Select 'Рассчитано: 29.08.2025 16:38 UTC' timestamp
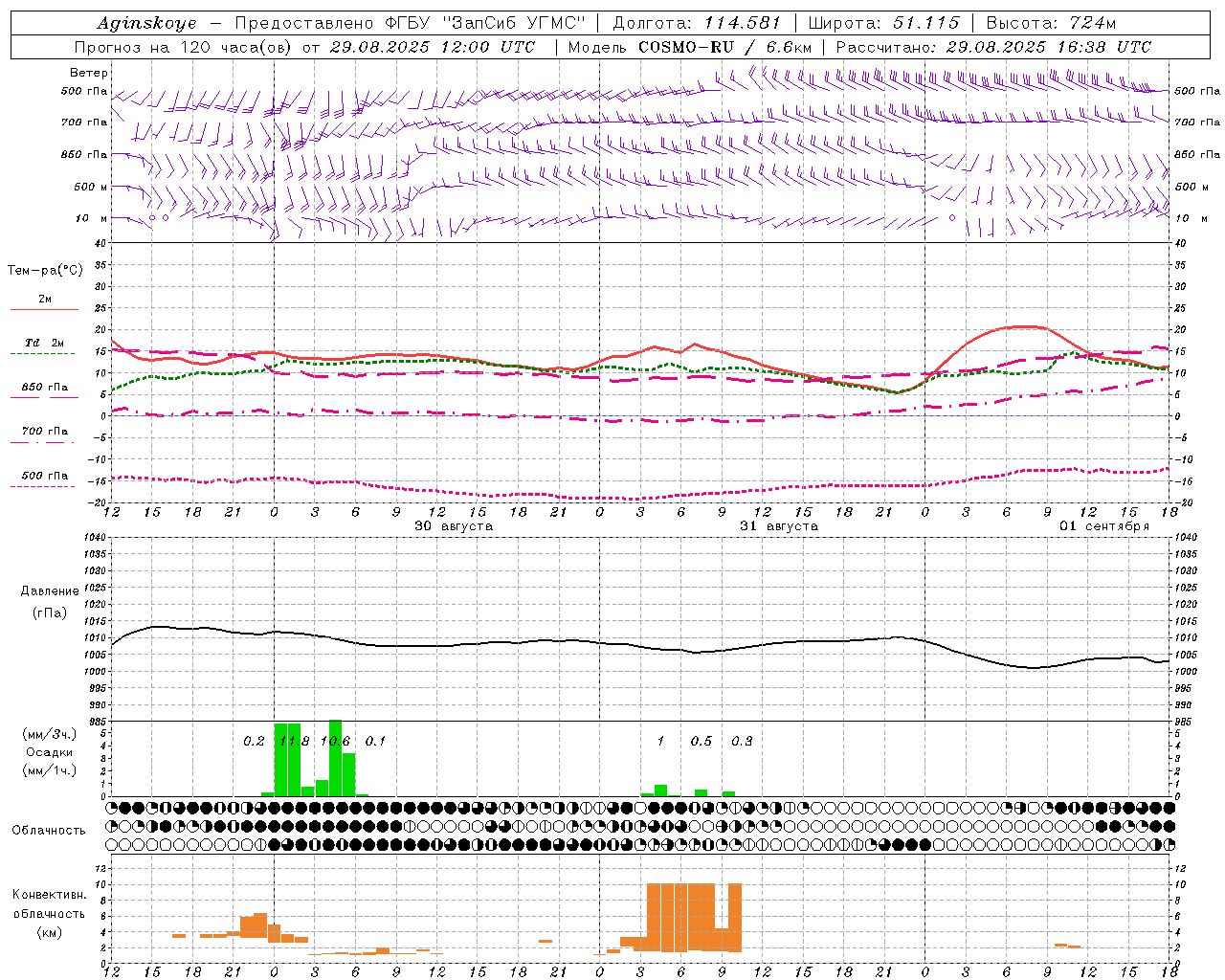Viewport: 1225px width, 980px height. pyautogui.click(x=993, y=47)
